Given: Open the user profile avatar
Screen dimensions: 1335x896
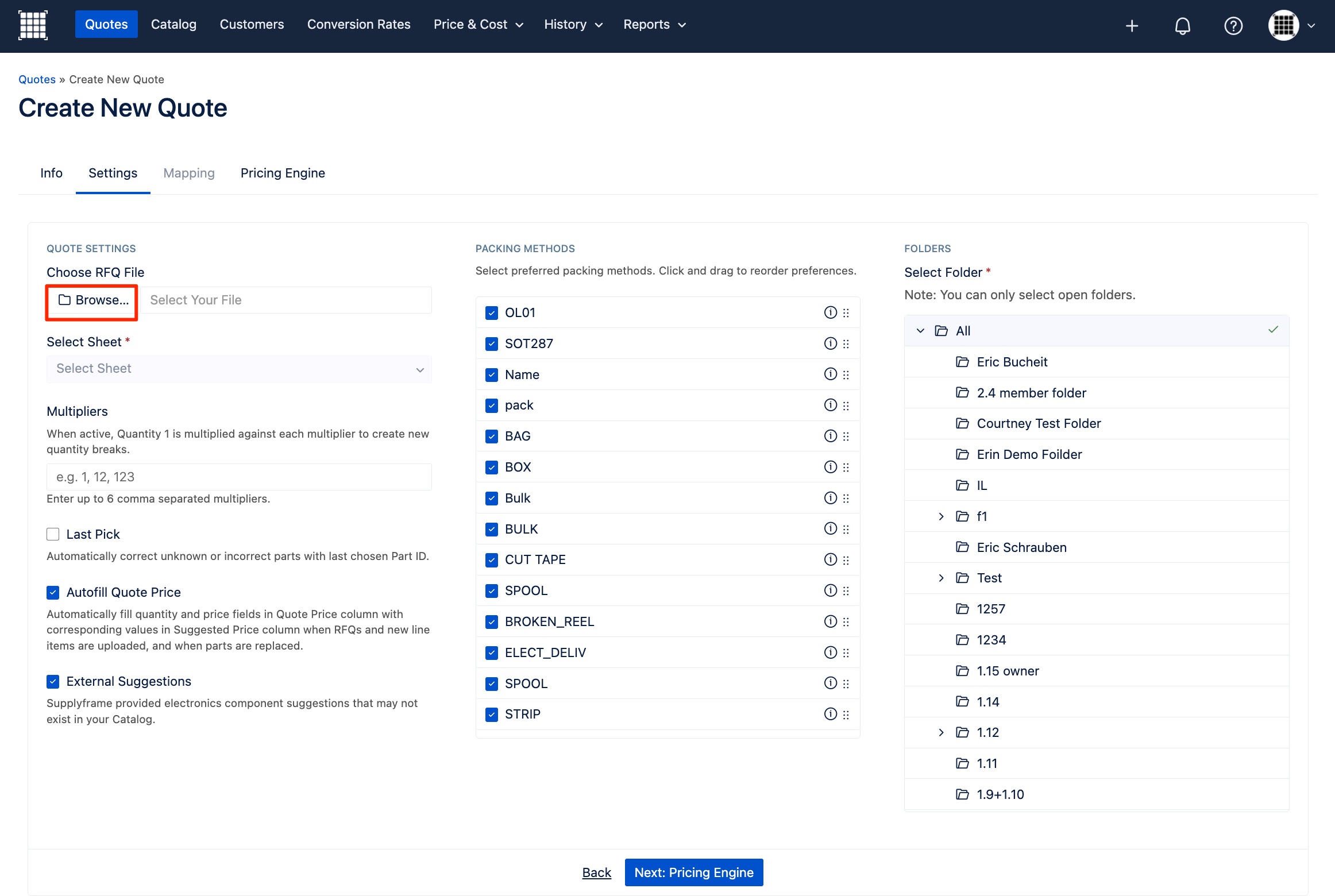Looking at the screenshot, I should (x=1283, y=25).
